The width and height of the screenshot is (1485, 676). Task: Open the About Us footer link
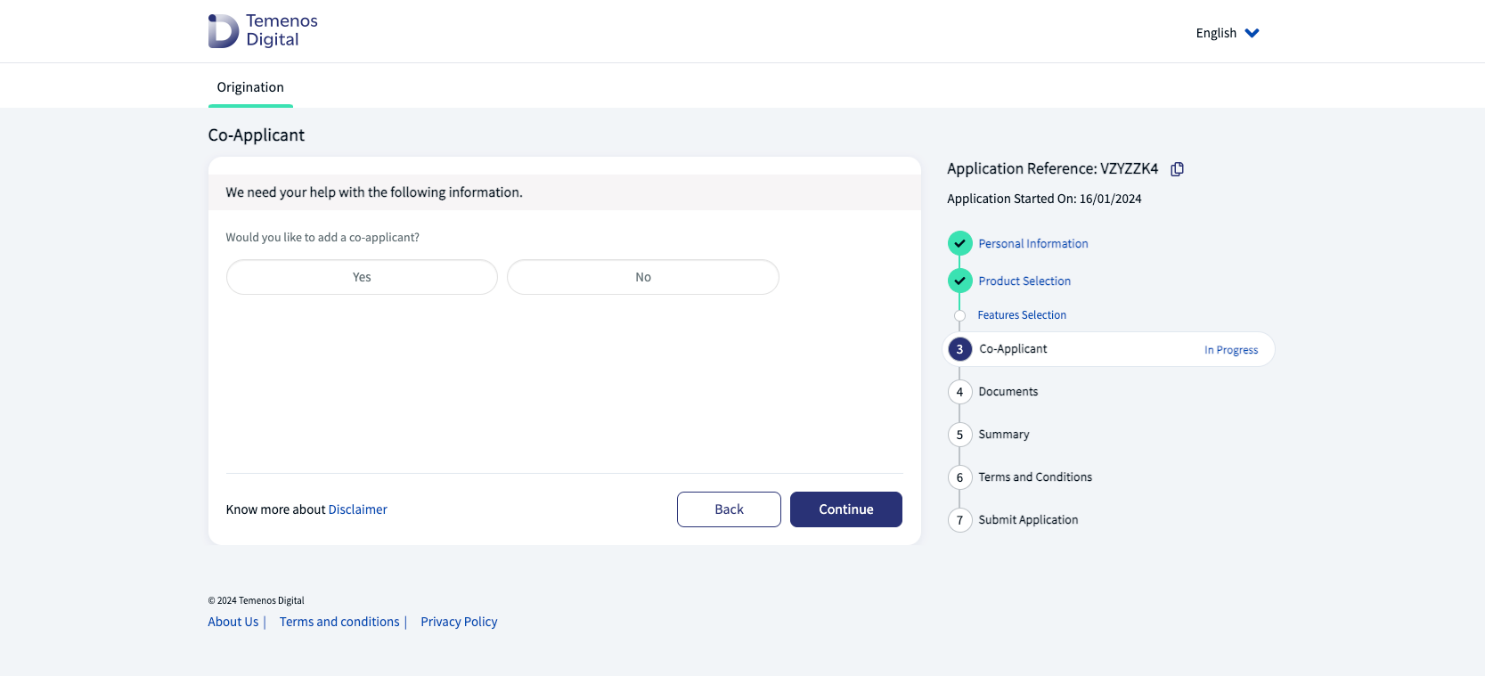click(x=233, y=622)
